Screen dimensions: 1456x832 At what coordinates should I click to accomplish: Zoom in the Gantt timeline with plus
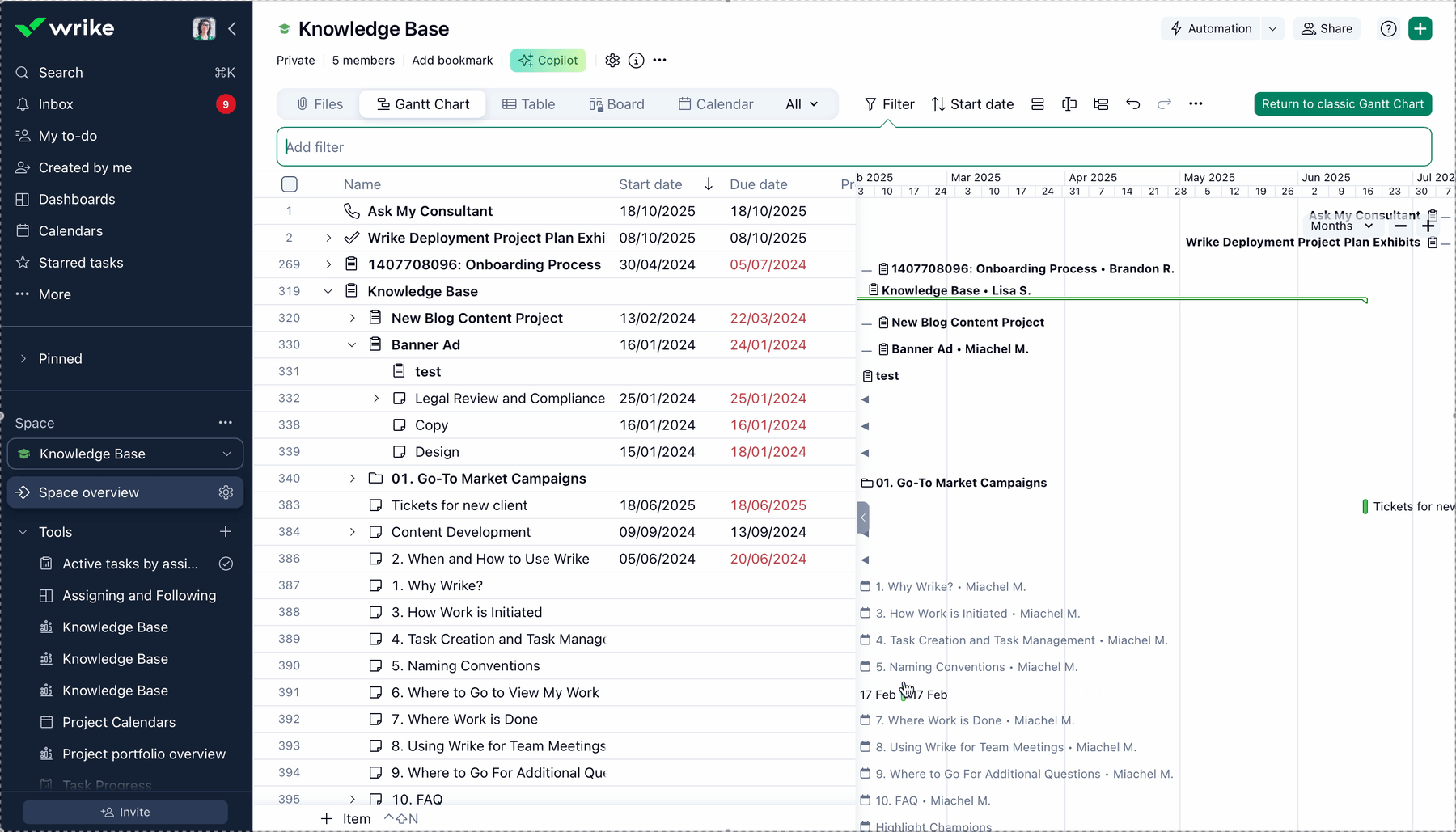click(1428, 226)
